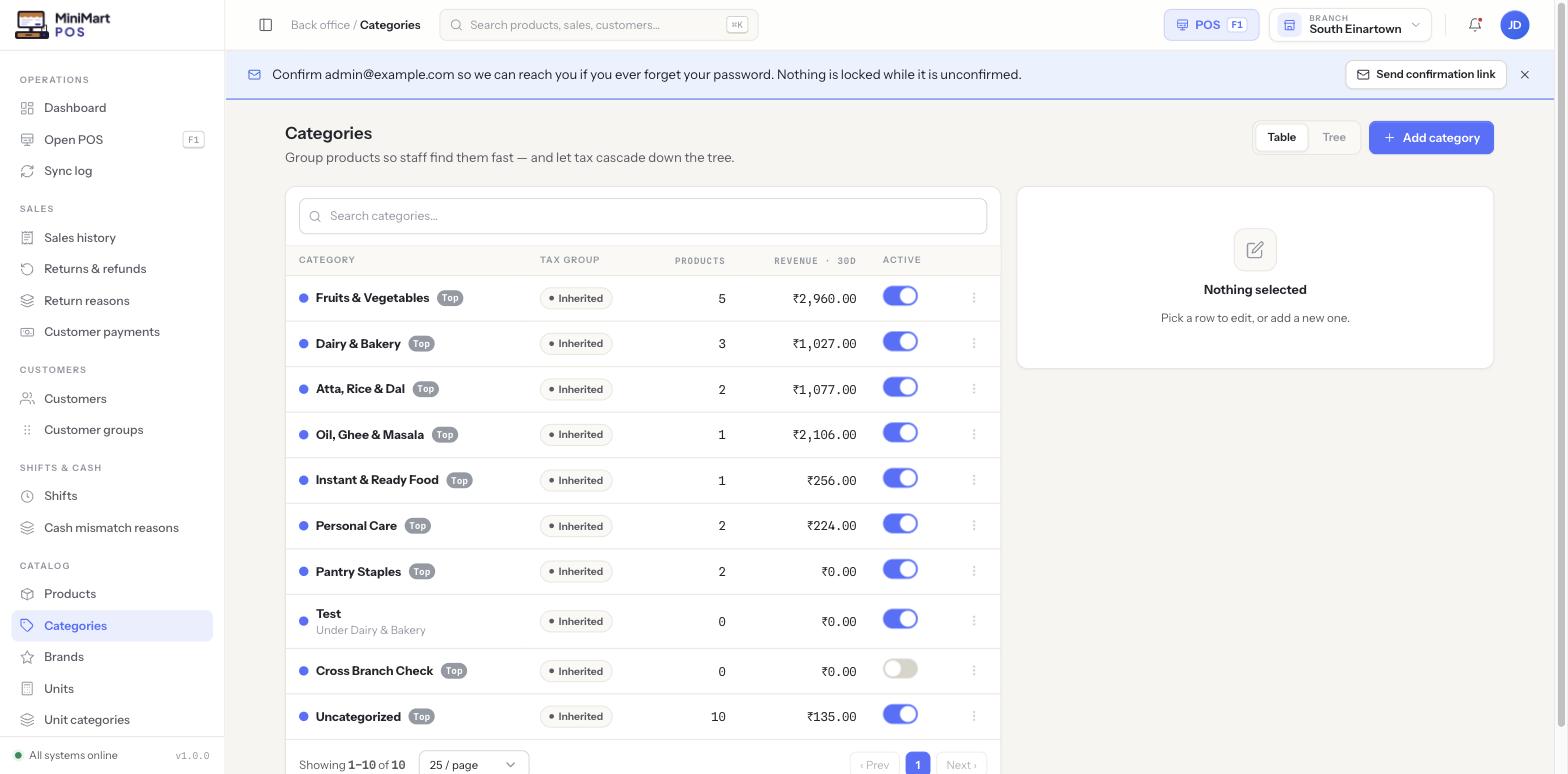The width and height of the screenshot is (1568, 774).
Task: Open row actions for Oil, Ghee & Masala
Action: pos(974,434)
